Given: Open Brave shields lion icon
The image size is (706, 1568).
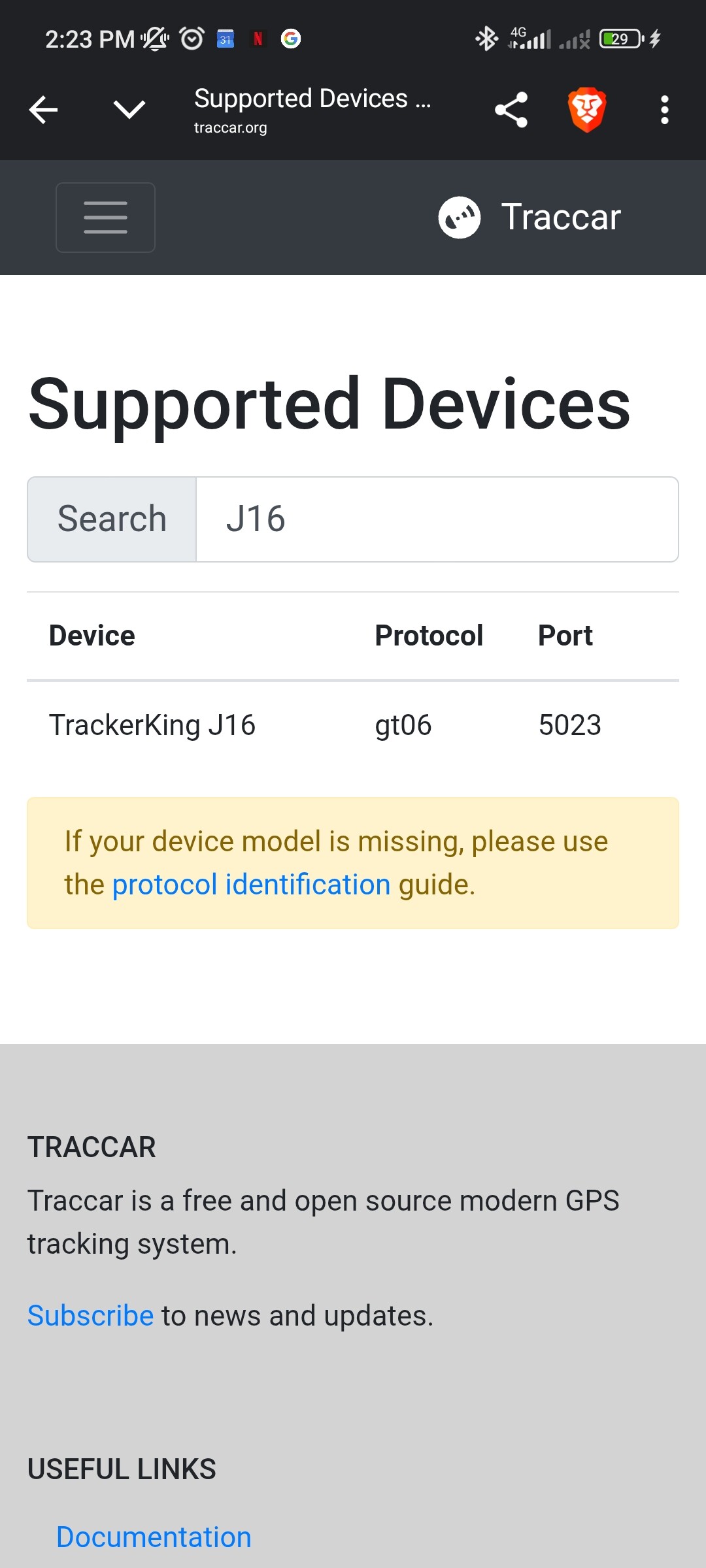Looking at the screenshot, I should [587, 110].
